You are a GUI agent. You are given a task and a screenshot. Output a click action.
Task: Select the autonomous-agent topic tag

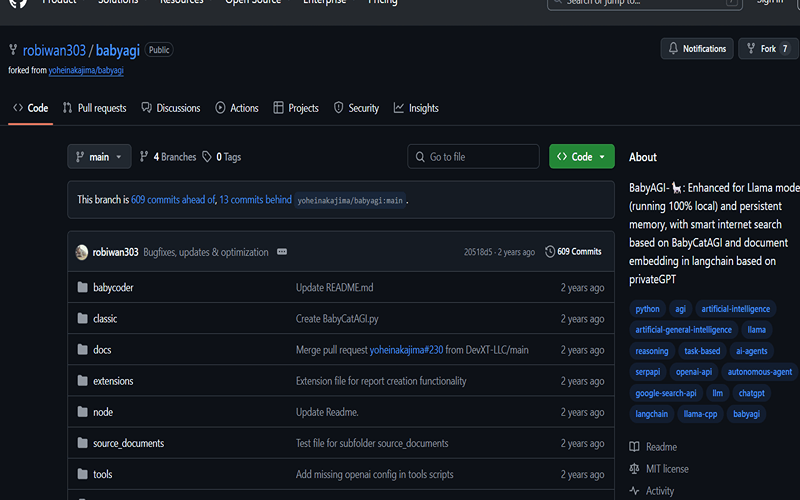click(x=760, y=372)
